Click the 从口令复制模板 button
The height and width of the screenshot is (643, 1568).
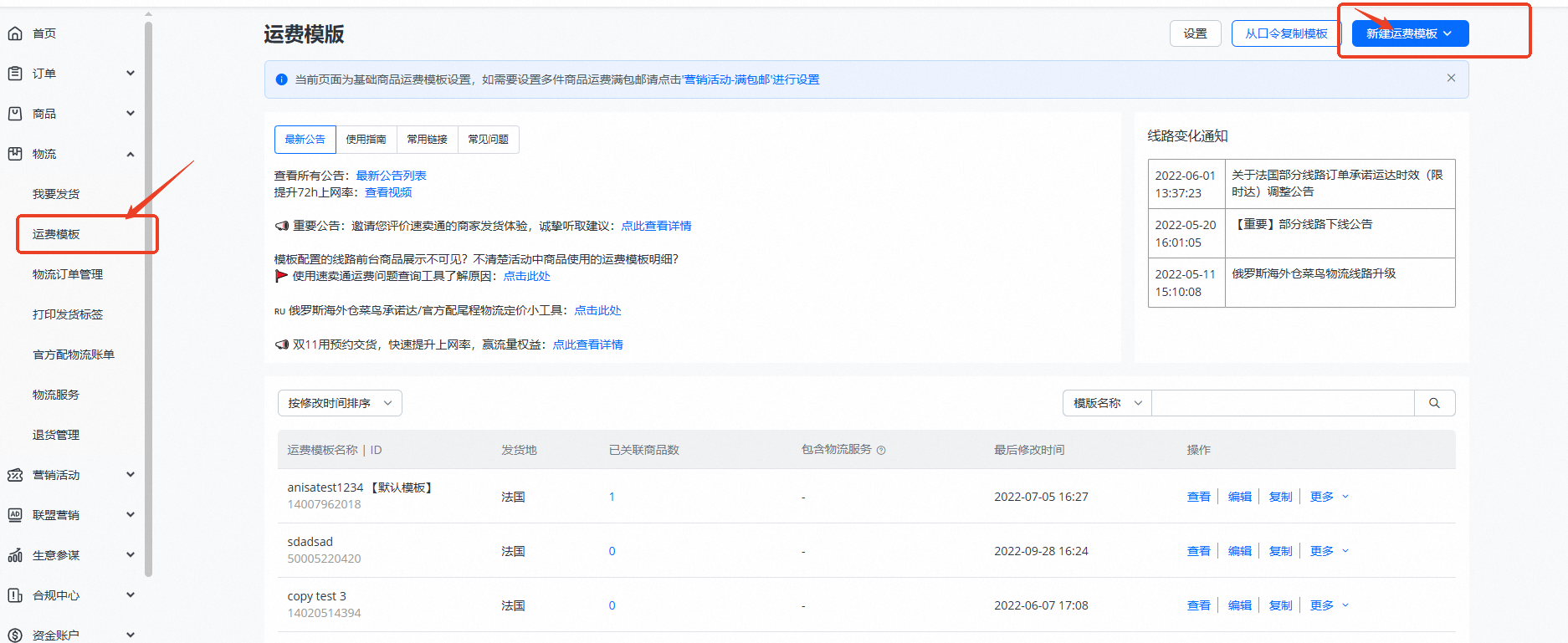1285,33
